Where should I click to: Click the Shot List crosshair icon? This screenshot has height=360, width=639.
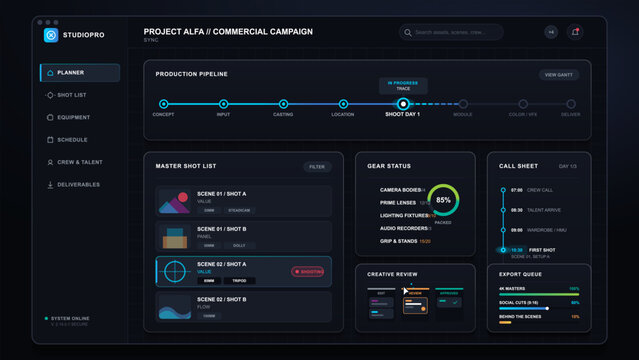click(50, 95)
